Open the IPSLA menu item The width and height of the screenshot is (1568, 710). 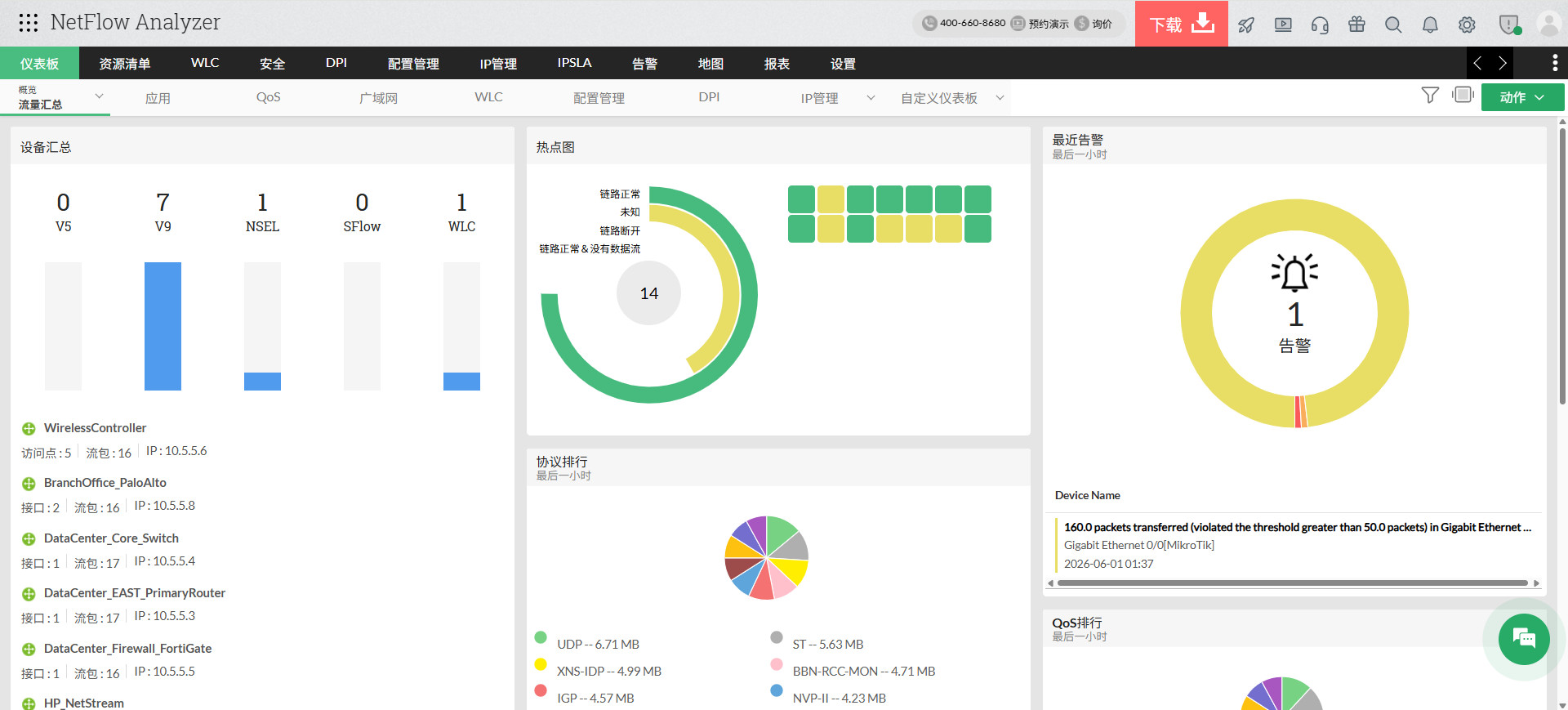(x=574, y=63)
